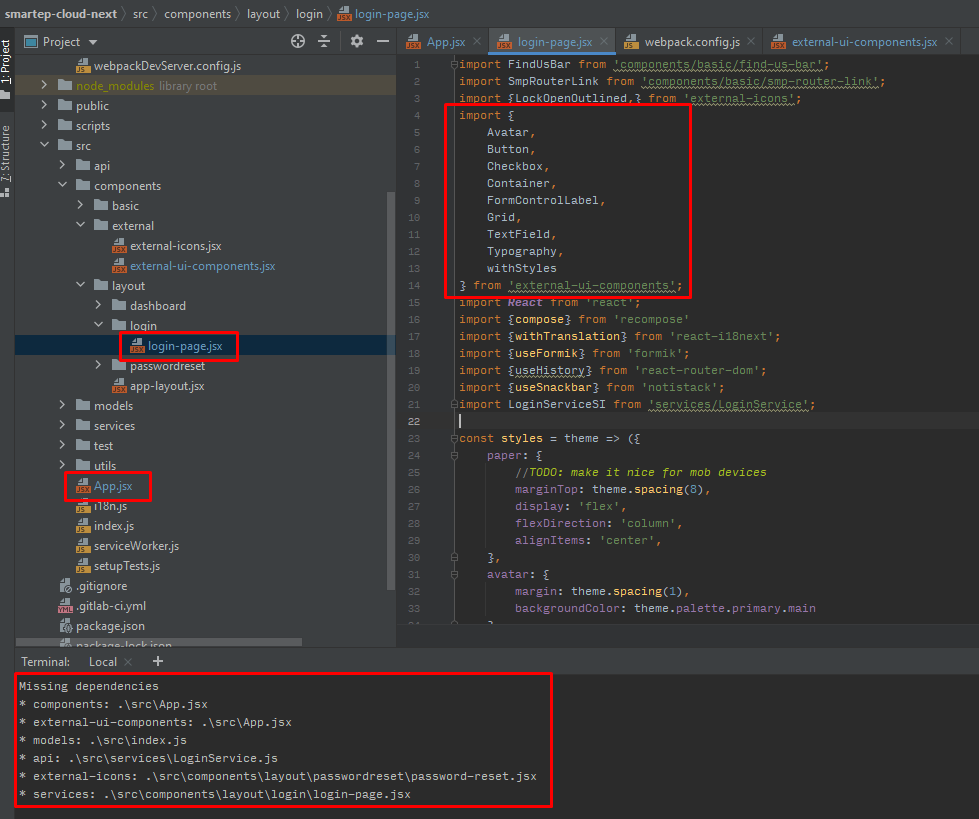Expand the public folder
Image resolution: width=979 pixels, height=819 pixels.
[x=44, y=105]
